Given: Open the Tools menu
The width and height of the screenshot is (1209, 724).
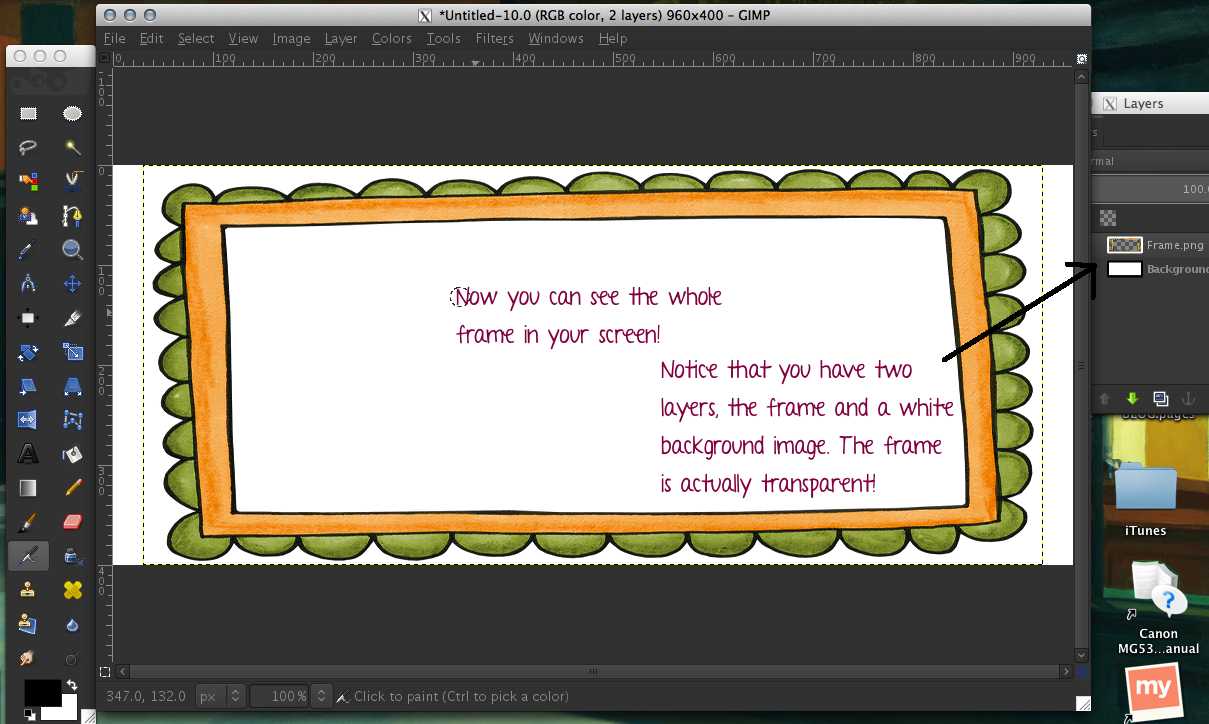Looking at the screenshot, I should [x=443, y=38].
